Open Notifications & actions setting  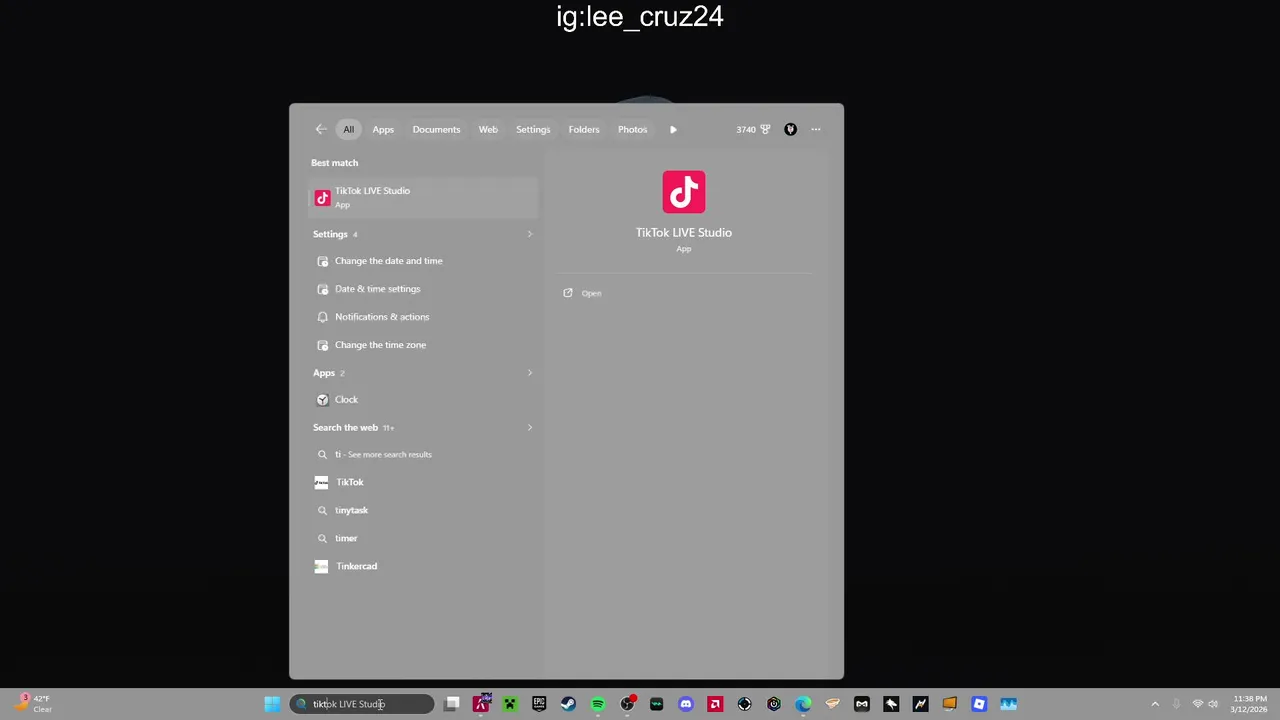pyautogui.click(x=424, y=317)
